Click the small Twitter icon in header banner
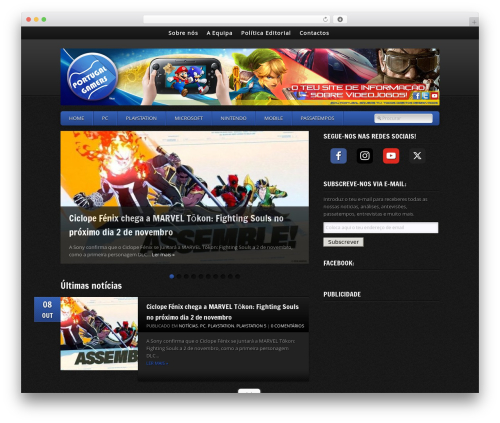 [x=425, y=96]
